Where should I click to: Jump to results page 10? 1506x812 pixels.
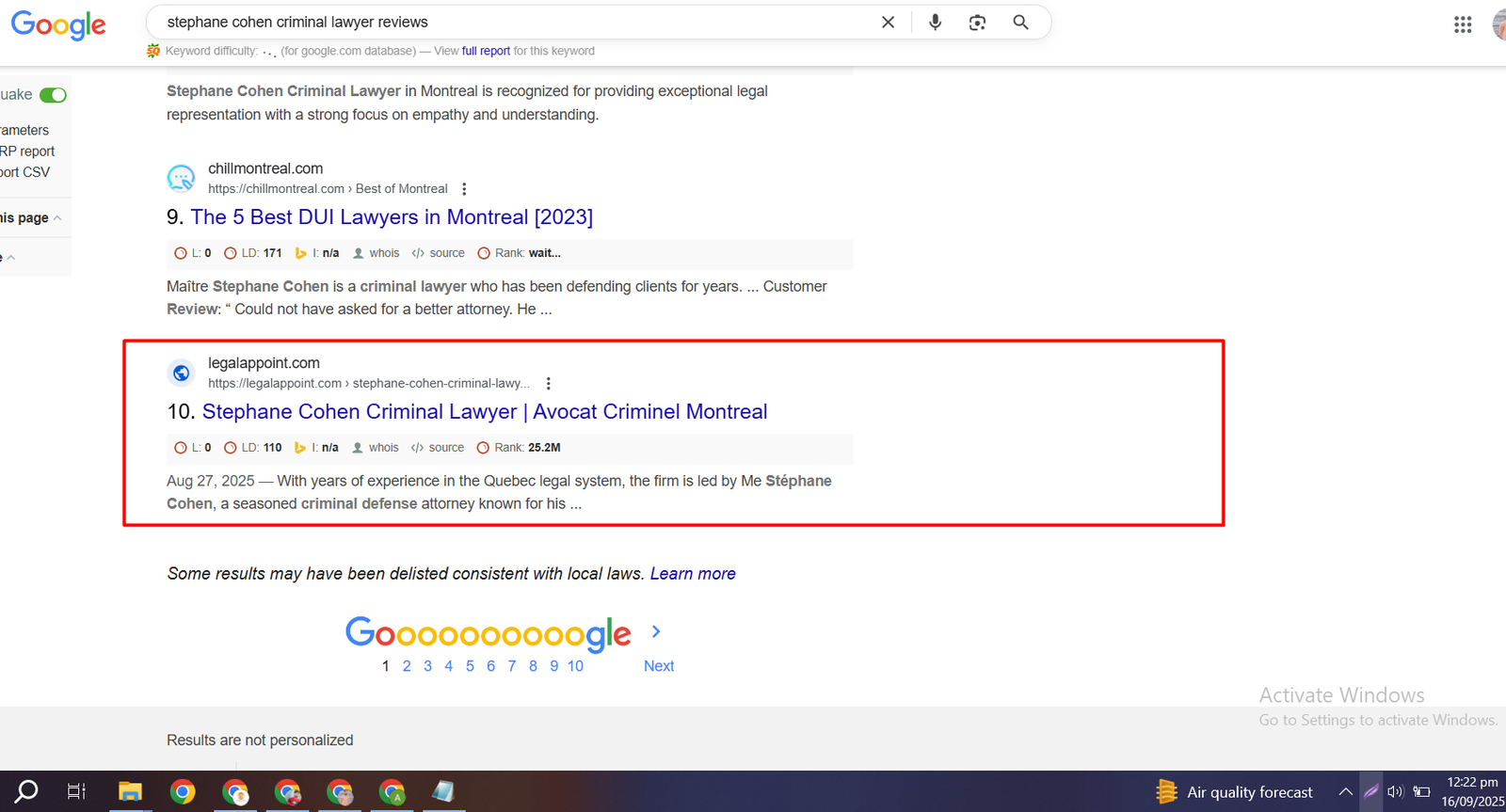[575, 666]
